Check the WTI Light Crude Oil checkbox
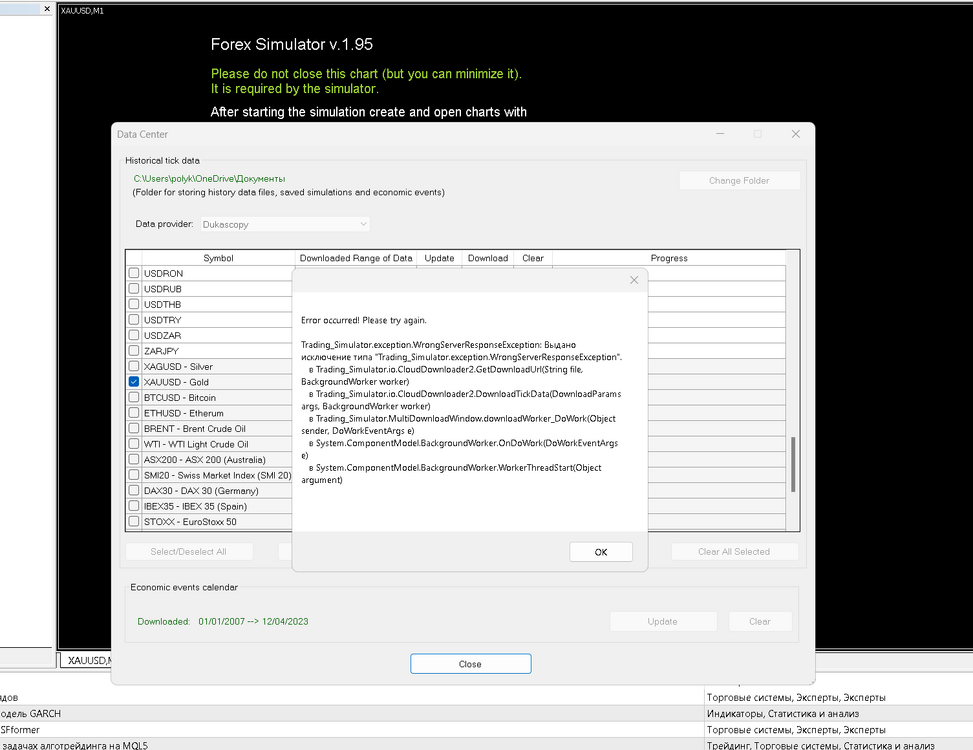Screen dimensions: 973x750 tap(133, 444)
